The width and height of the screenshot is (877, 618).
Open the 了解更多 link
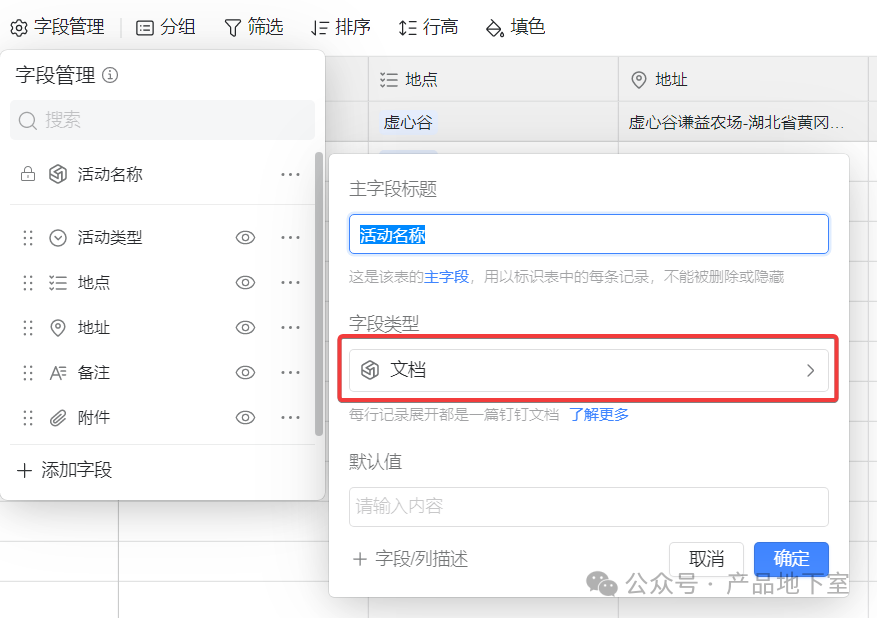click(x=599, y=414)
